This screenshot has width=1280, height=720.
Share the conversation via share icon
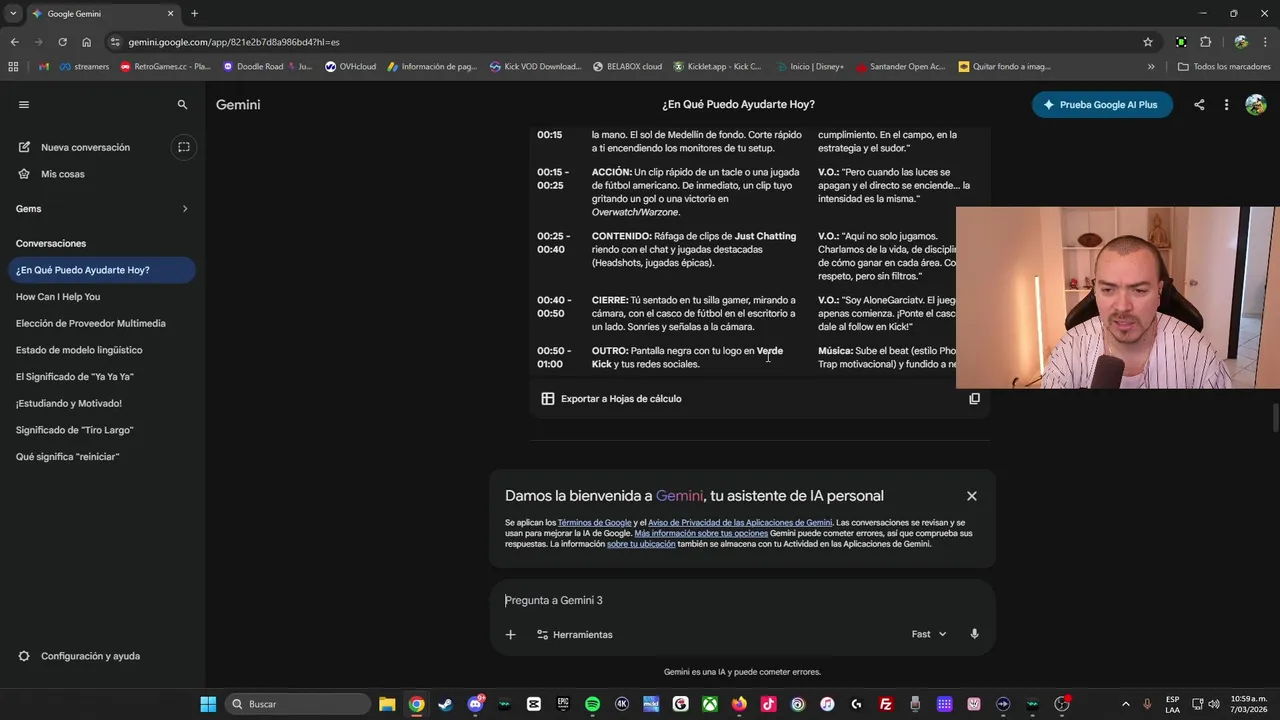point(1199,105)
